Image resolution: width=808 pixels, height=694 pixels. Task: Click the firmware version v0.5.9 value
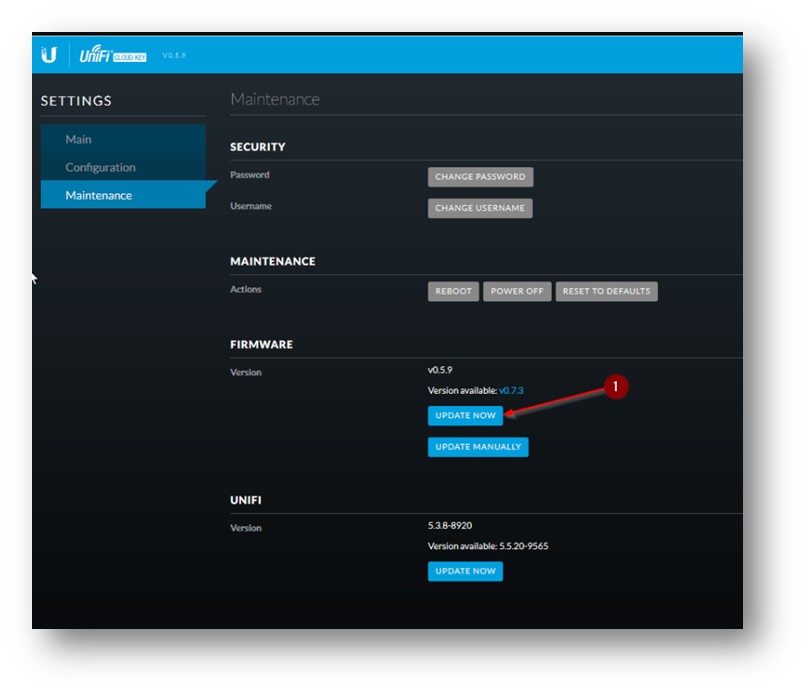440,370
